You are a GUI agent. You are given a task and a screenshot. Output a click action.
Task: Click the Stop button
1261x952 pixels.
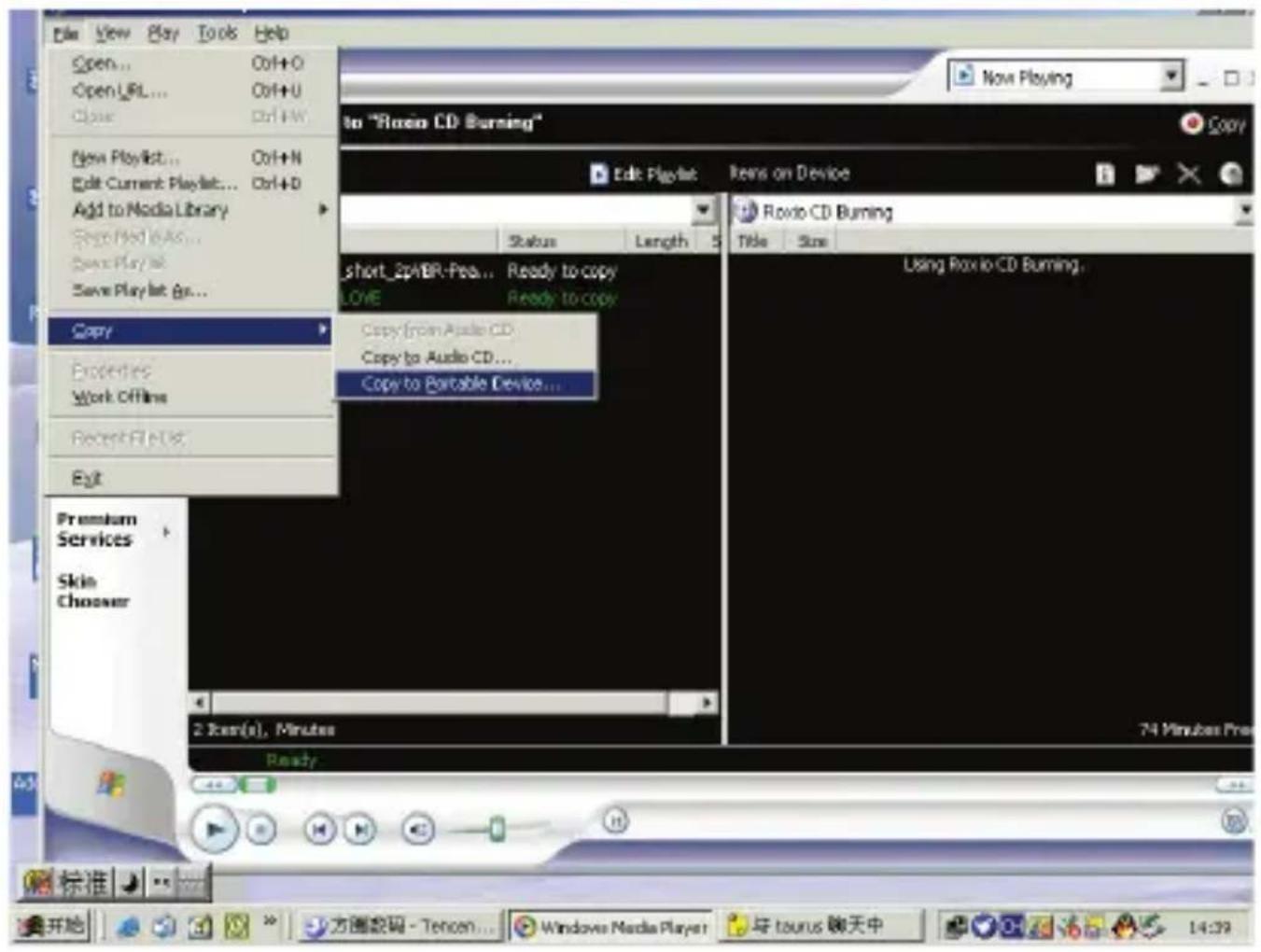(262, 829)
